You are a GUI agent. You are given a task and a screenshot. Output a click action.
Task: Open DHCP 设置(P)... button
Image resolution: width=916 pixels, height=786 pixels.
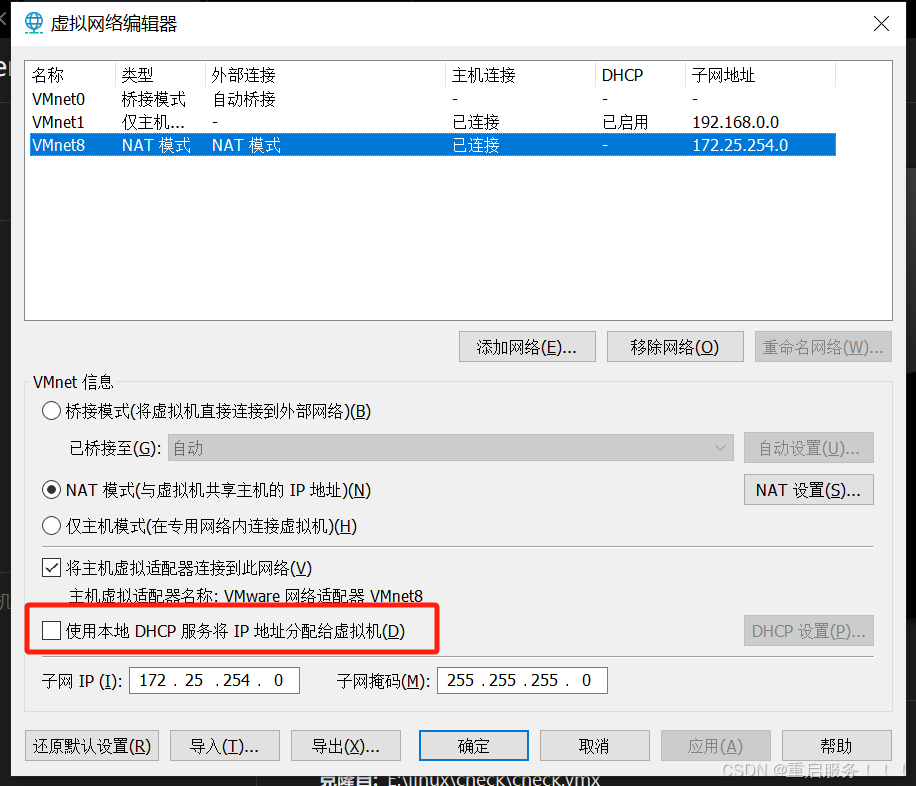click(x=809, y=631)
